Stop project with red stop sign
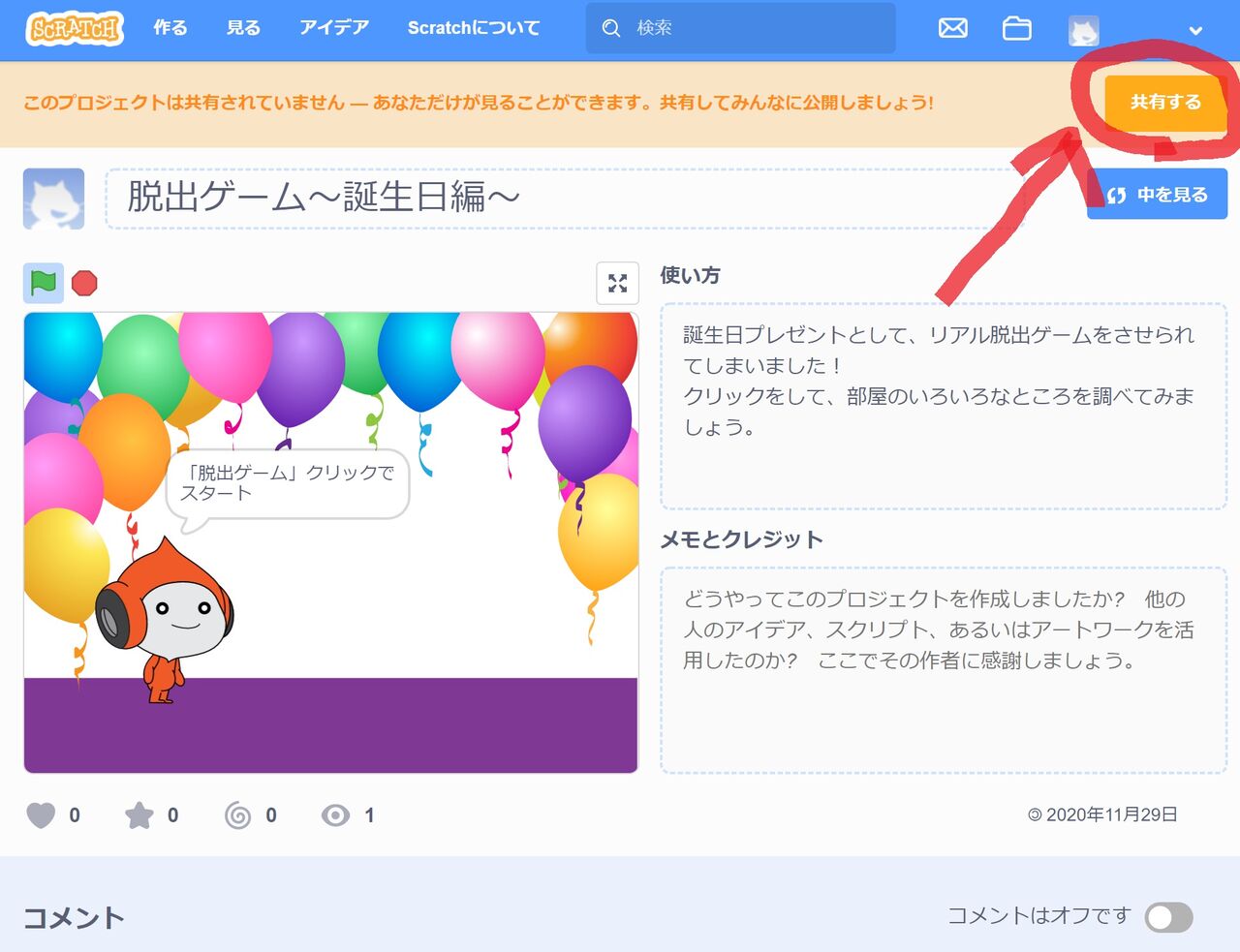 coord(85,283)
